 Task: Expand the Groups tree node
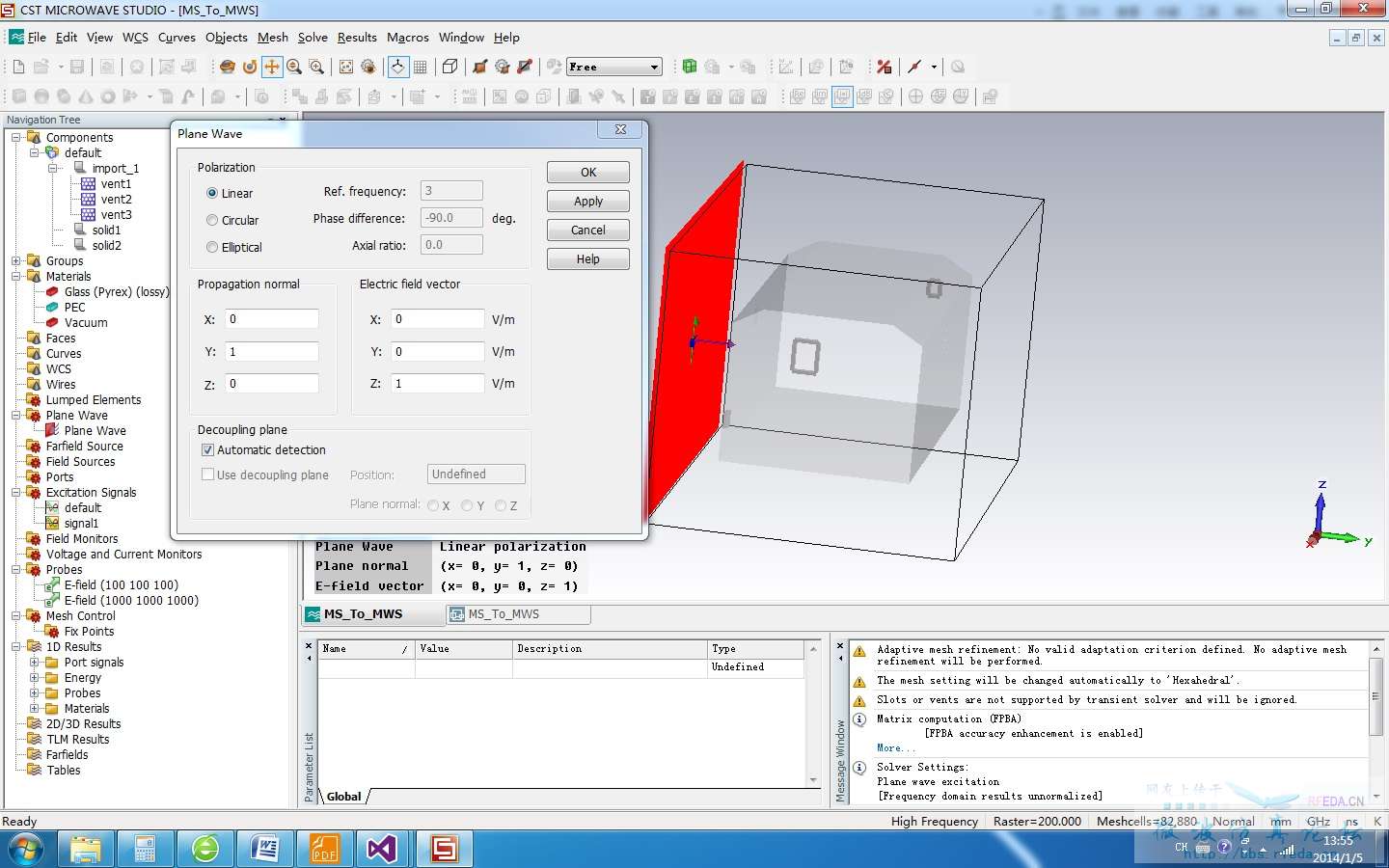[16, 261]
